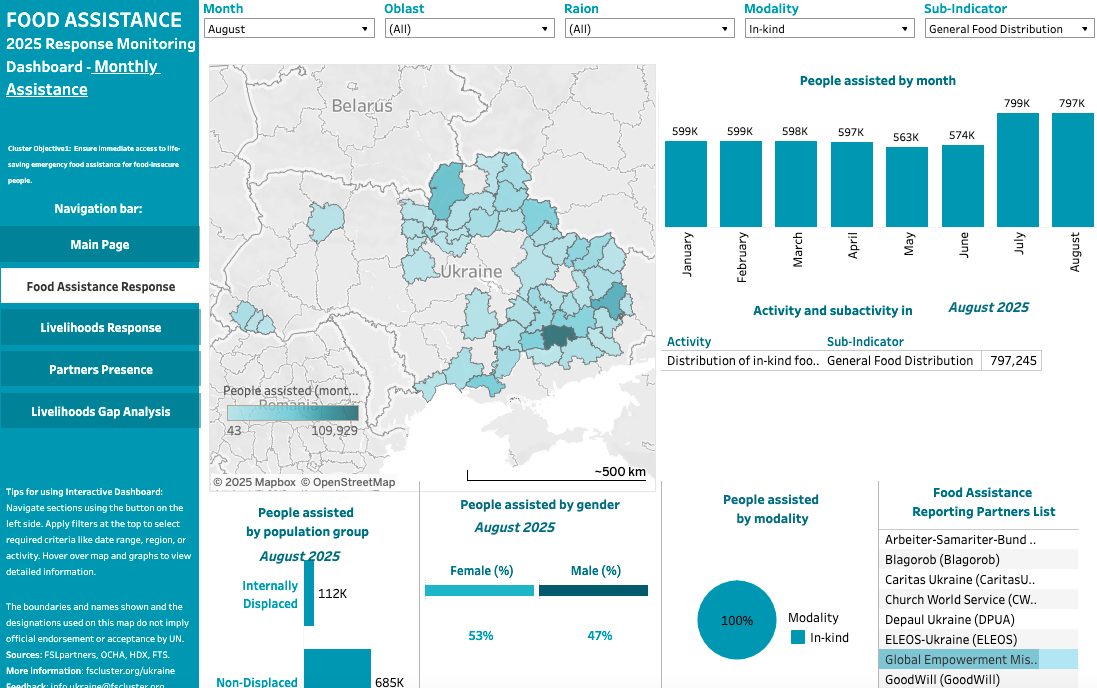Expand the Modality dropdown set to In-kind
Screen dimensions: 1097x688
pyautogui.click(x=829, y=29)
